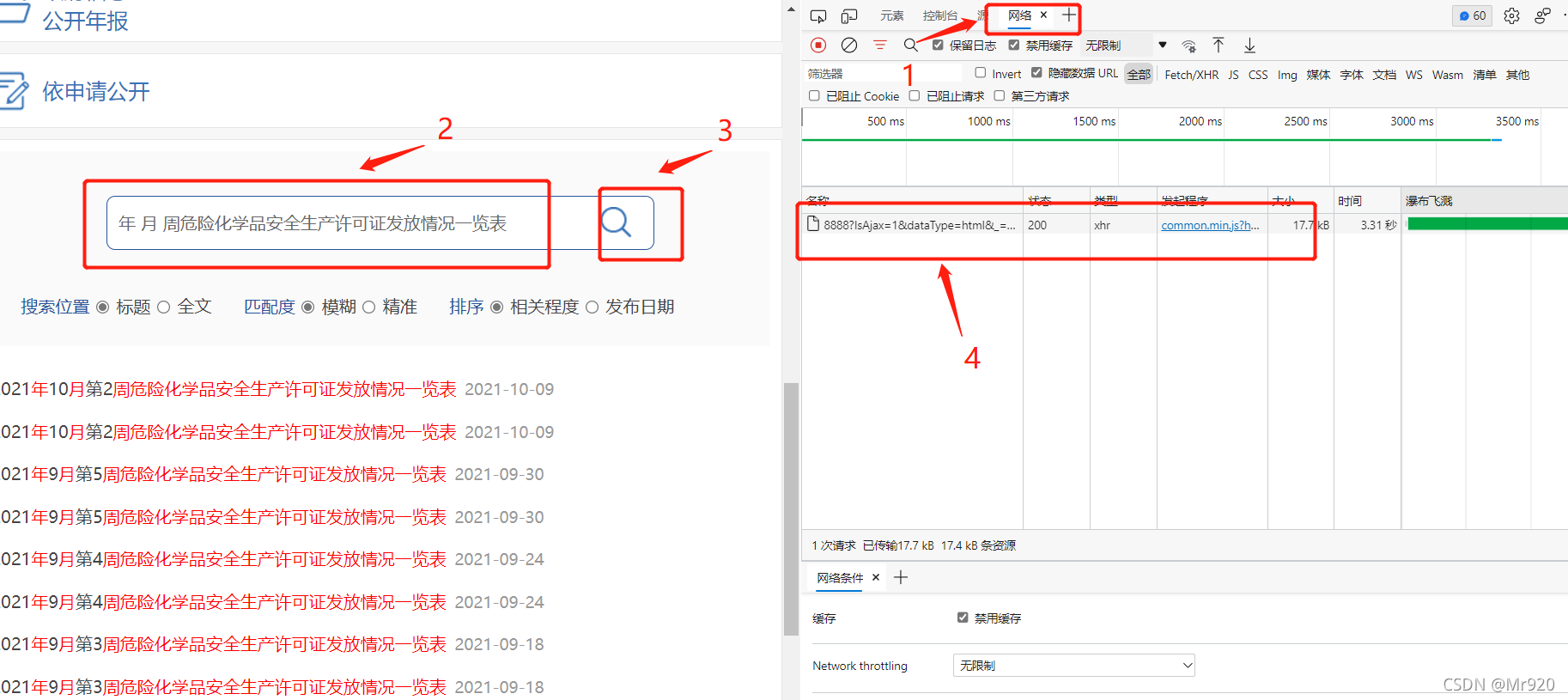Viewport: 1568px width, 700px height.
Task: Filter requests by CSS
Action: coord(1258,75)
